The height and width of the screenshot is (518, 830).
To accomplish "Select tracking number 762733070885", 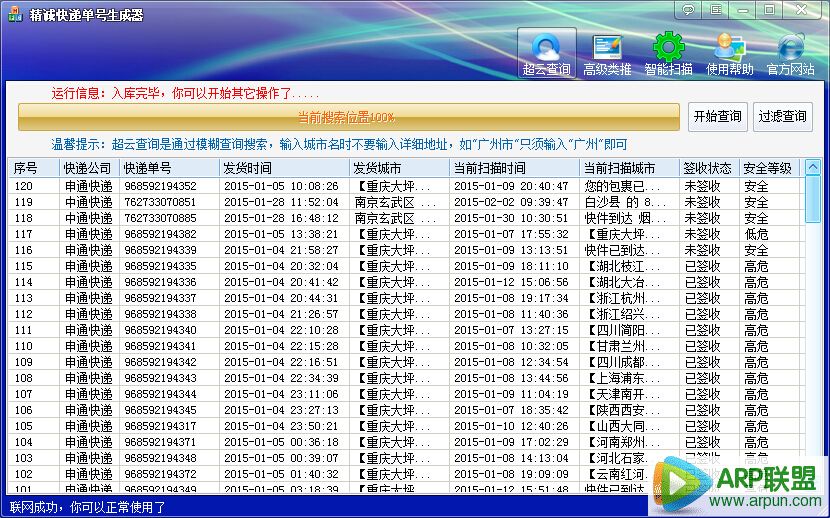I will point(160,218).
